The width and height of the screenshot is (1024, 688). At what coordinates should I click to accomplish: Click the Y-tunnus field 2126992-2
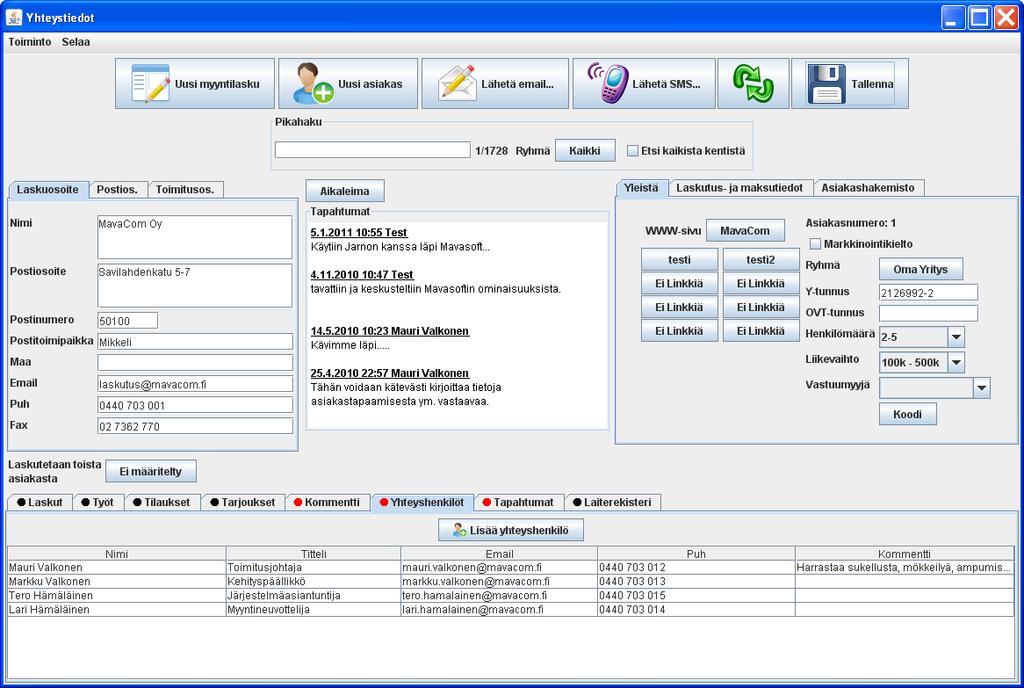pos(928,292)
